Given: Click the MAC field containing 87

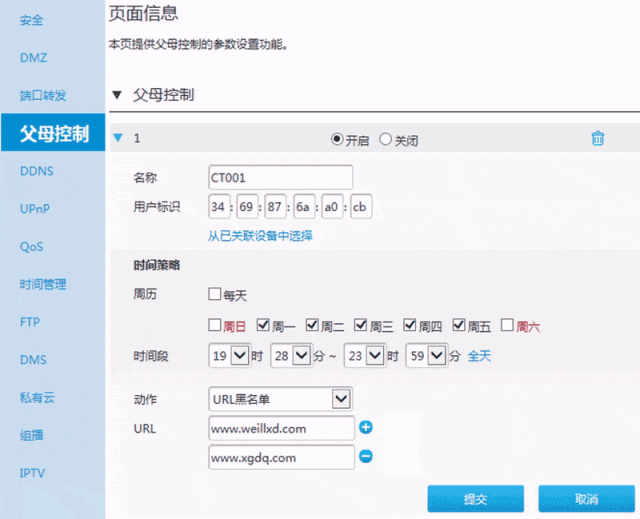Looking at the screenshot, I should [x=276, y=206].
